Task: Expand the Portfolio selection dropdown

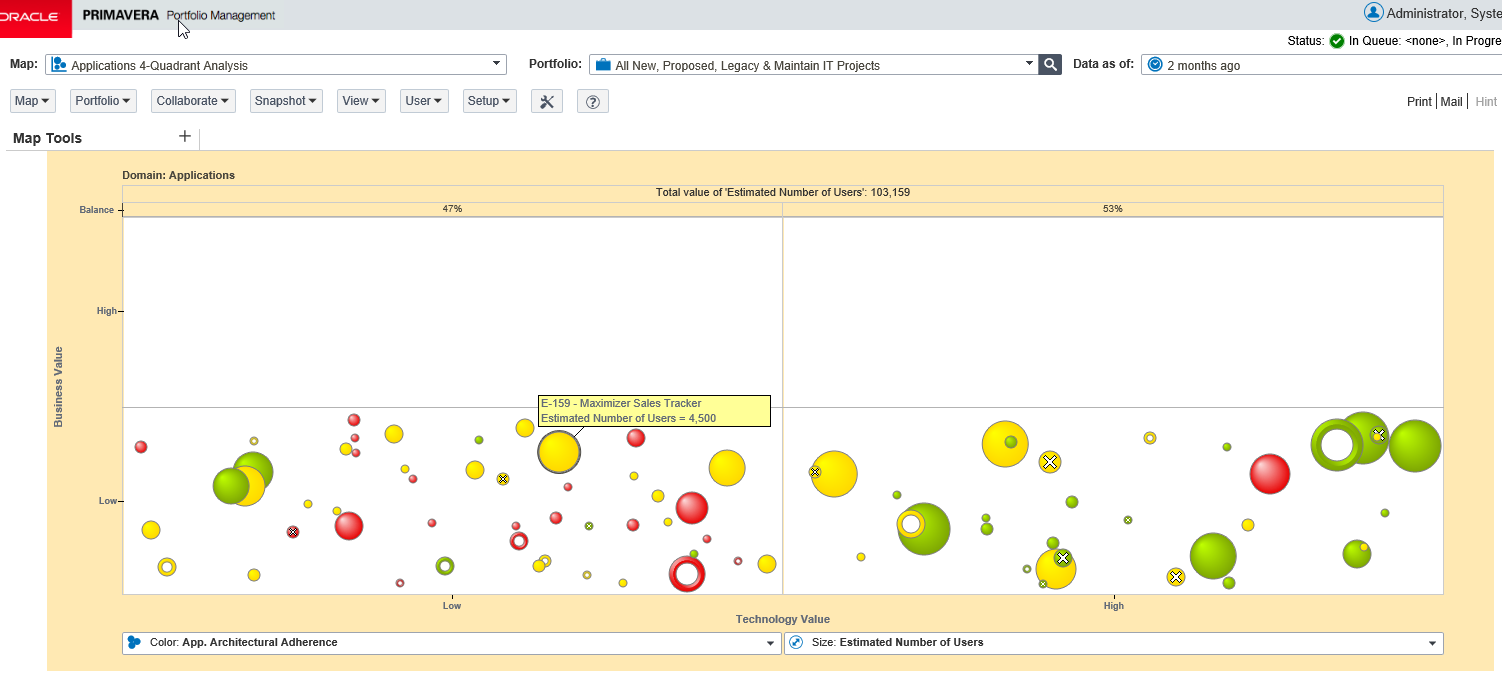Action: (1028, 64)
